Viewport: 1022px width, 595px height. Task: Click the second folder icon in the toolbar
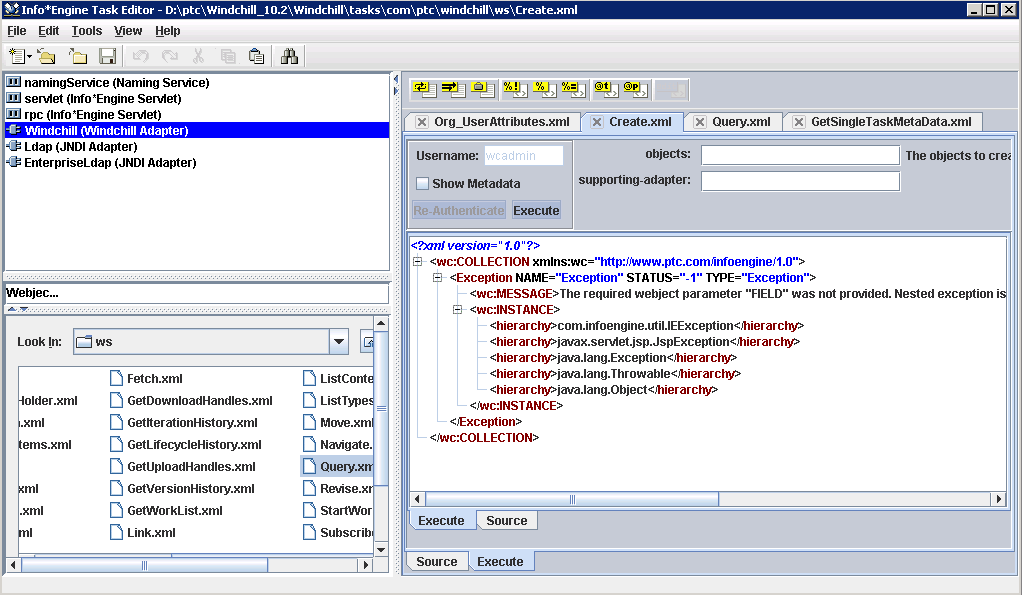(x=78, y=57)
